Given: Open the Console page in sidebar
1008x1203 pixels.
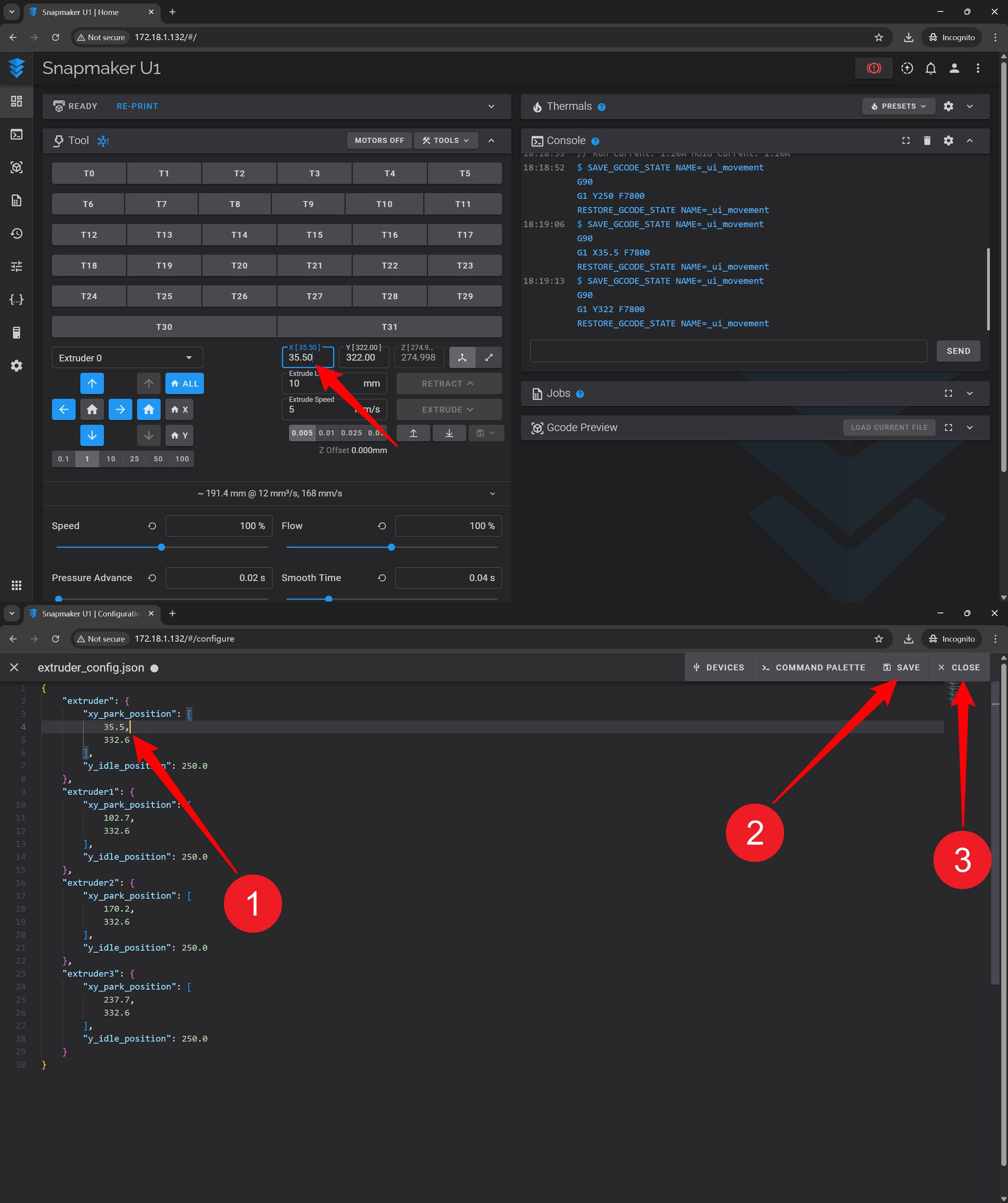Looking at the screenshot, I should [x=17, y=134].
